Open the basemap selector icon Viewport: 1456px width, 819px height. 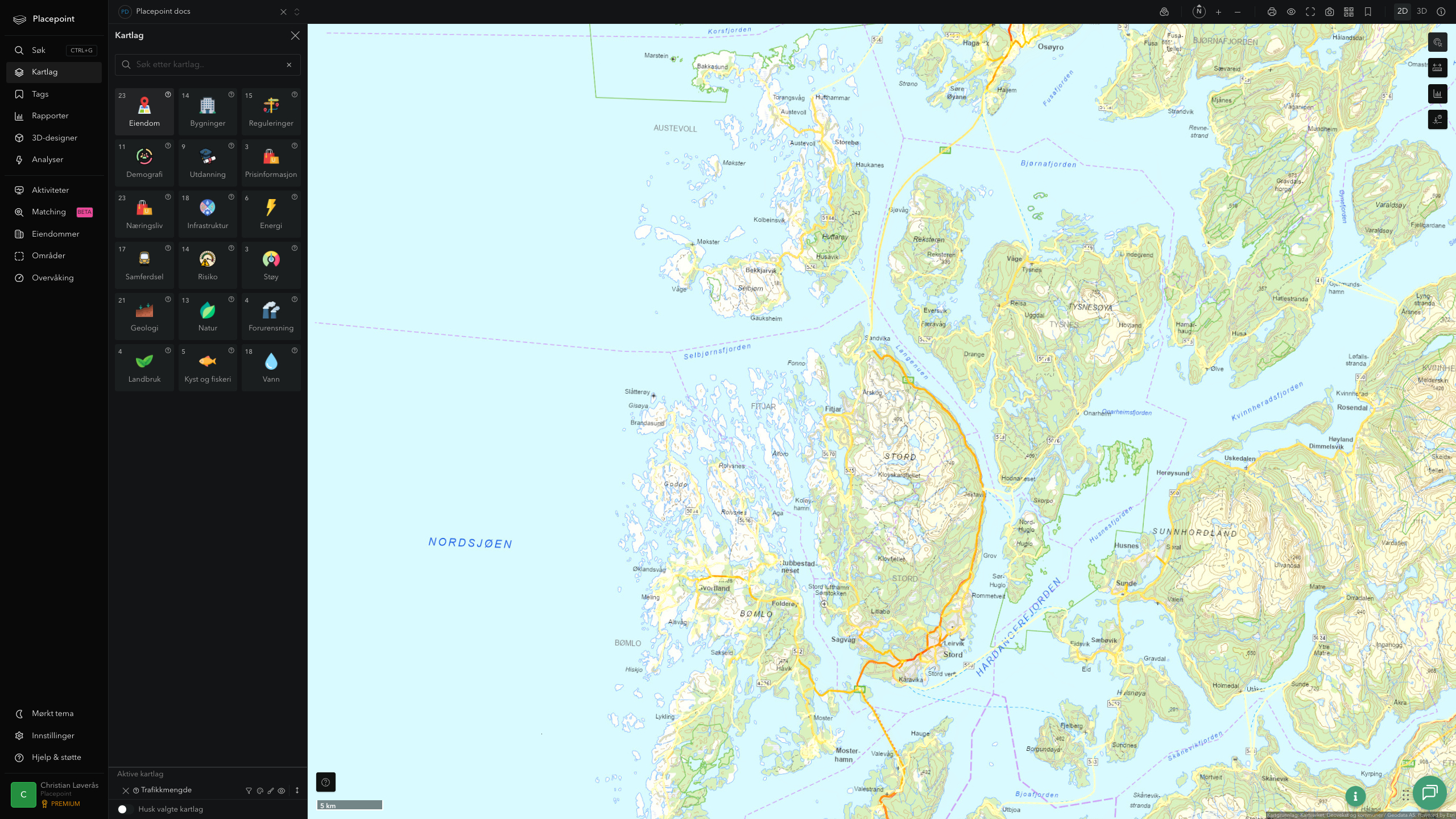(x=1164, y=11)
